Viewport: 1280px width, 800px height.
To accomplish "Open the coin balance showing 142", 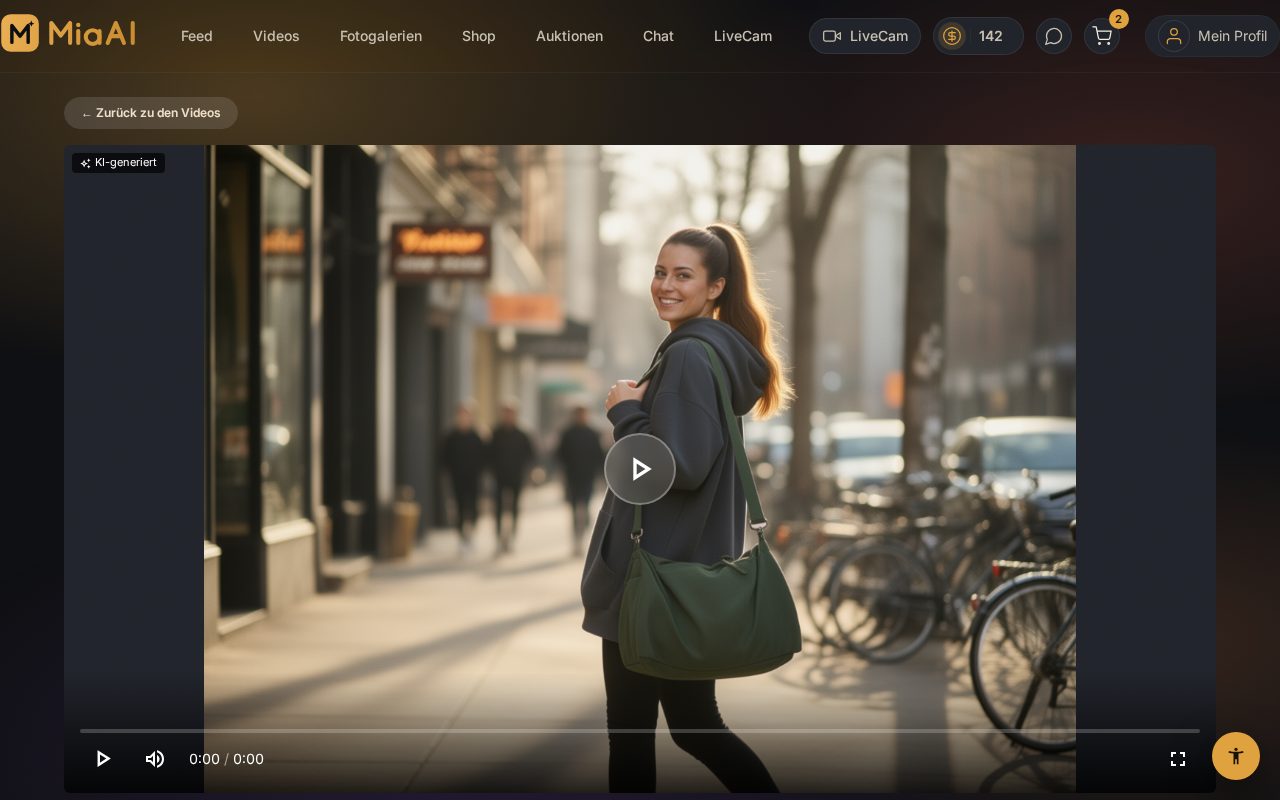I will point(978,36).
